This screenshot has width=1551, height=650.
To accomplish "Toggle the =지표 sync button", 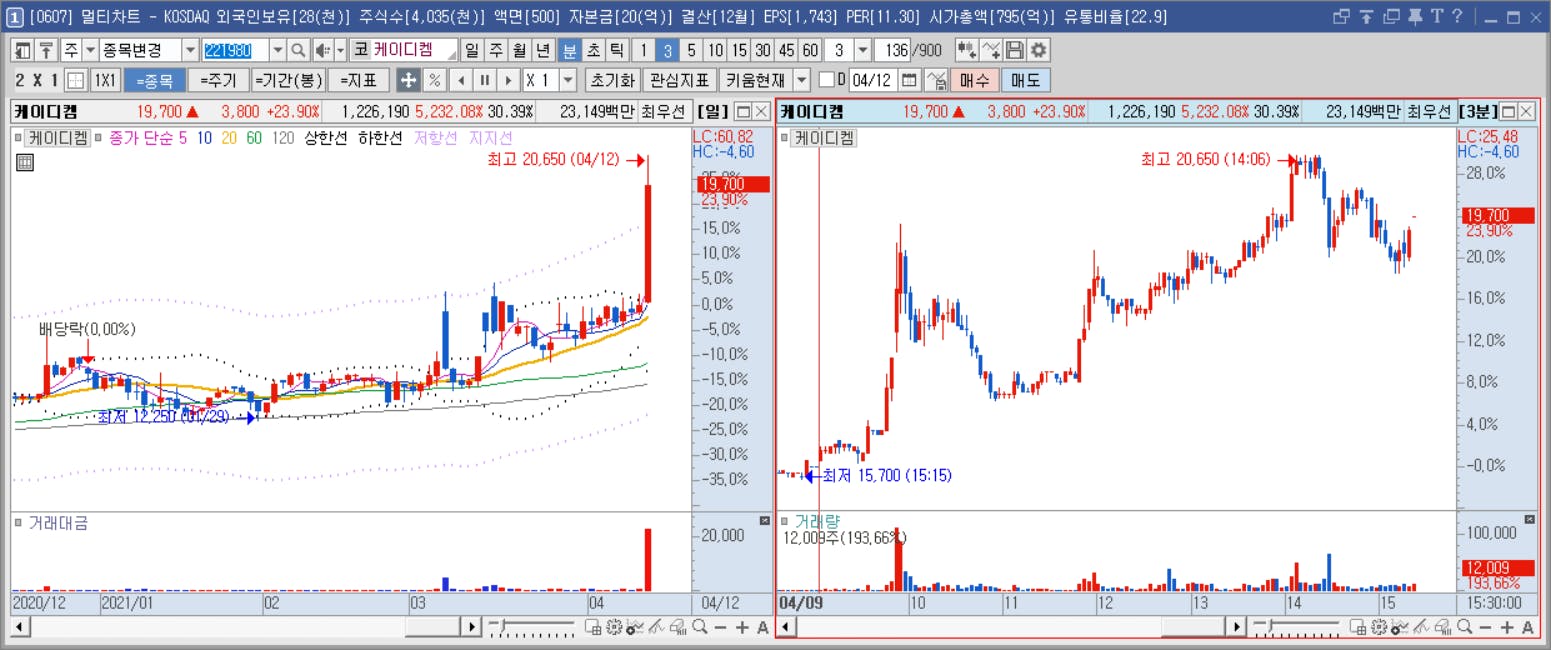I will [358, 80].
